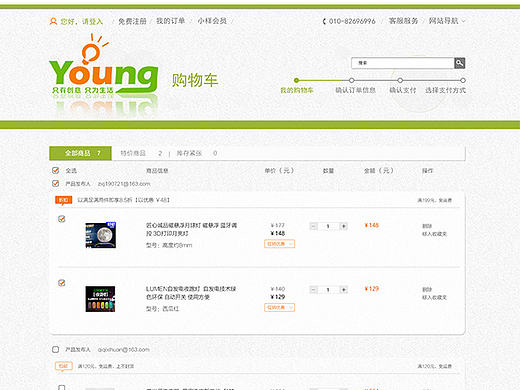
Task: Click the 单价（元） column header
Action: coord(279,171)
